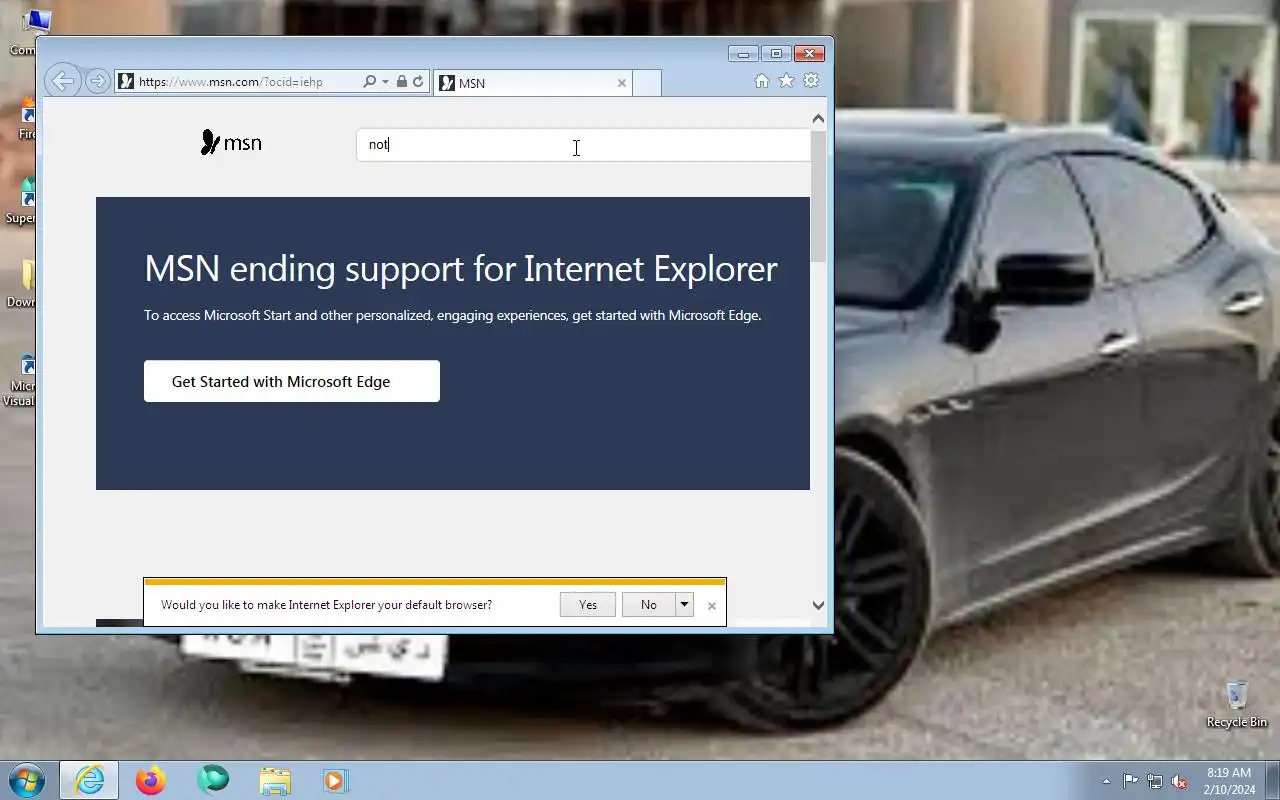The width and height of the screenshot is (1280, 800).
Task: Click the page scrollbar down arrow
Action: tap(819, 605)
